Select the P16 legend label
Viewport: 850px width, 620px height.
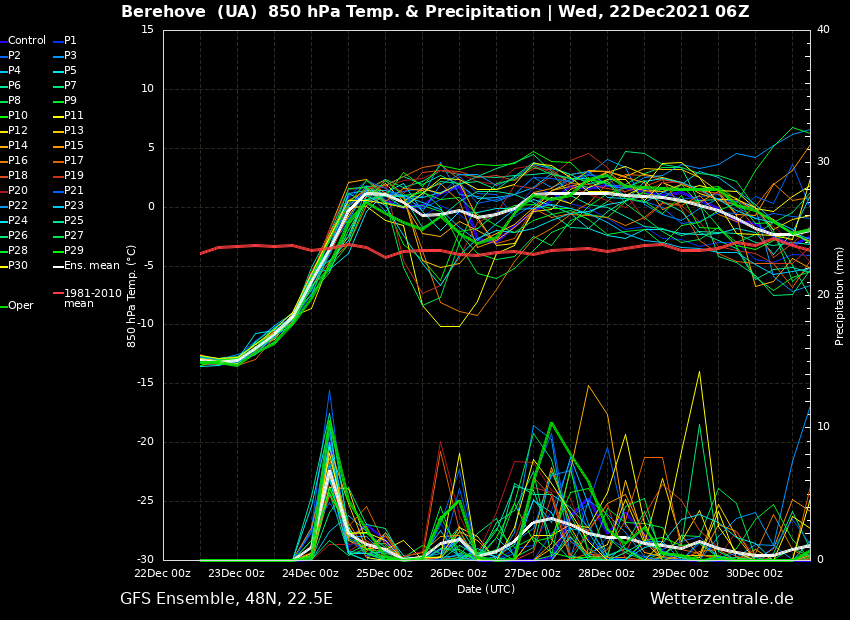tap(18, 161)
